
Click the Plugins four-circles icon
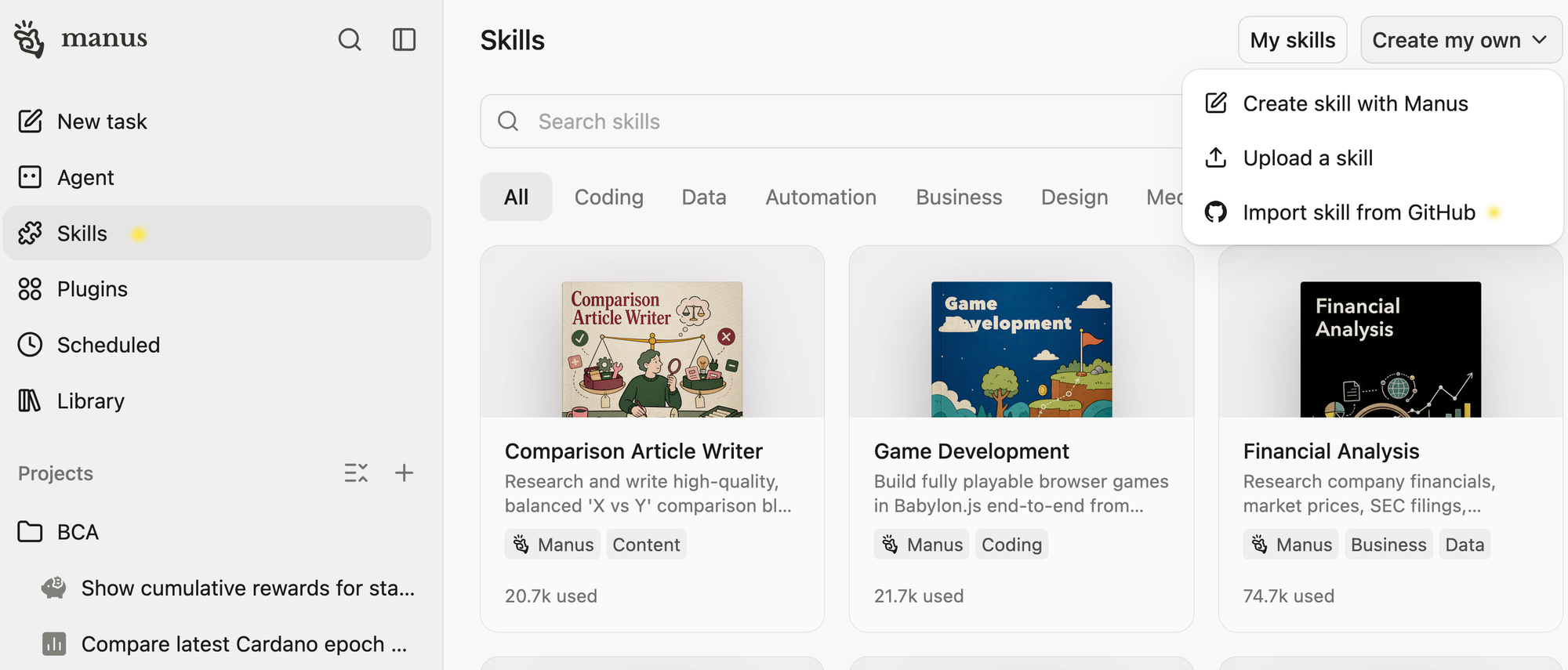[x=30, y=289]
